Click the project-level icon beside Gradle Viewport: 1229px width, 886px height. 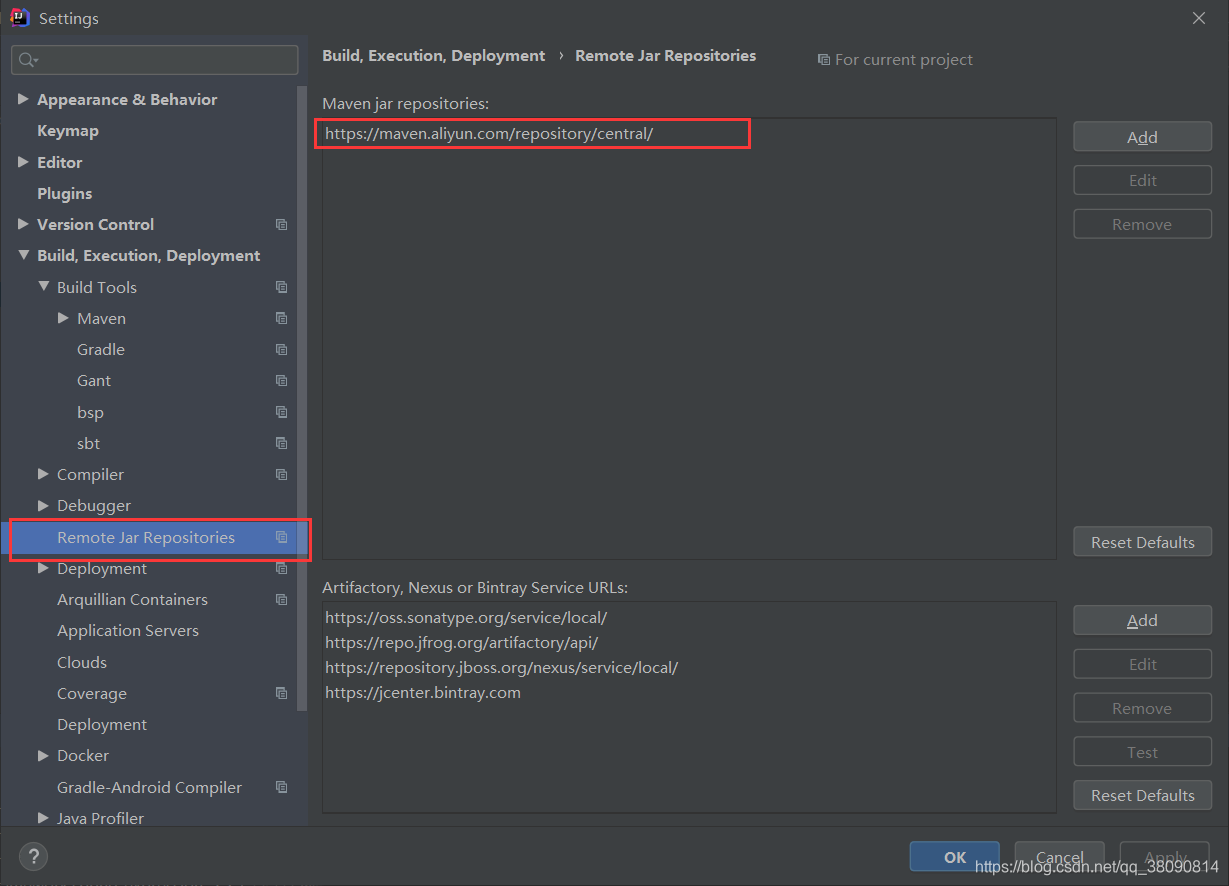[x=281, y=350]
